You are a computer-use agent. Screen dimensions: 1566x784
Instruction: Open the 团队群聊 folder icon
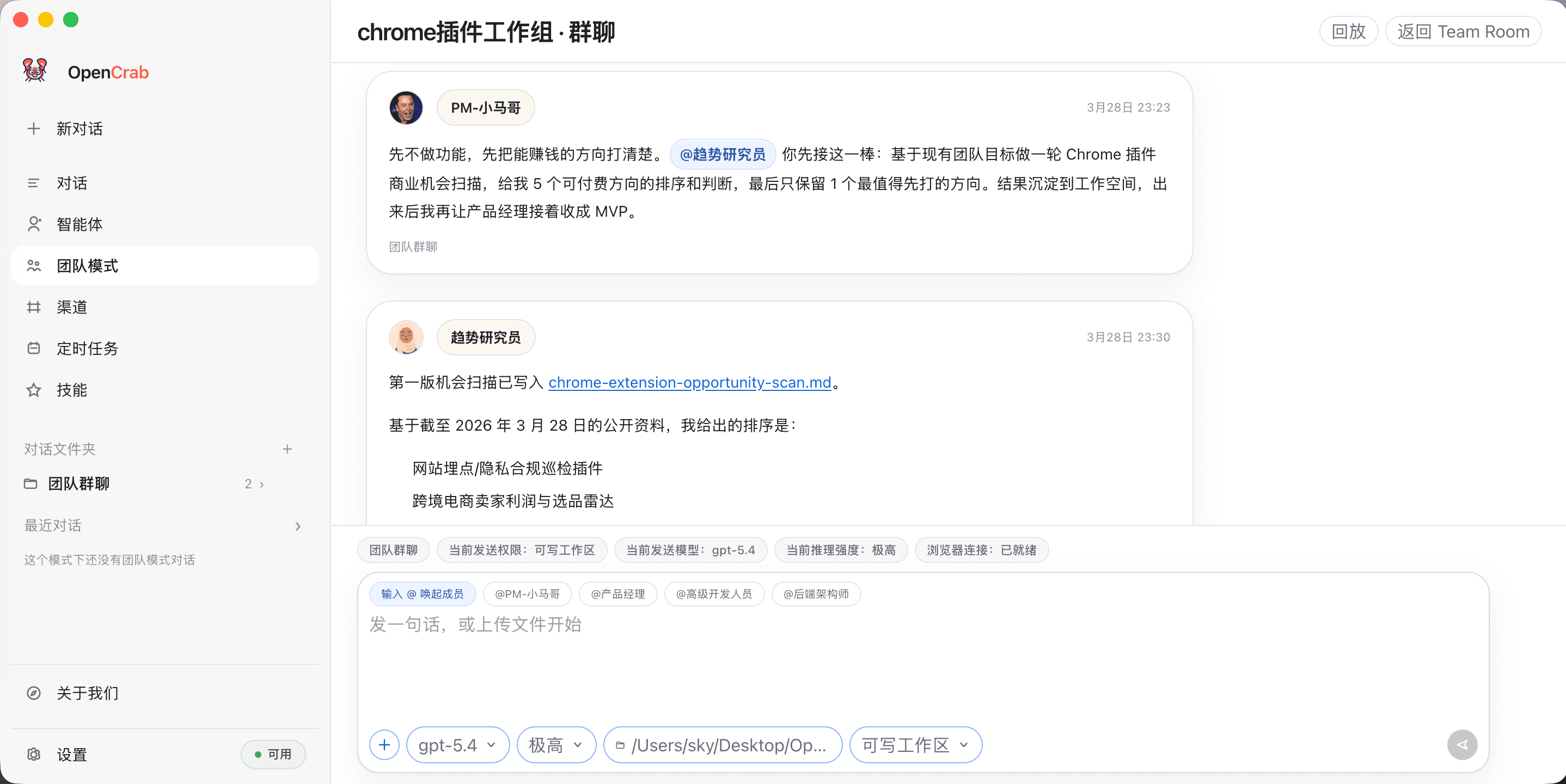pos(32,484)
